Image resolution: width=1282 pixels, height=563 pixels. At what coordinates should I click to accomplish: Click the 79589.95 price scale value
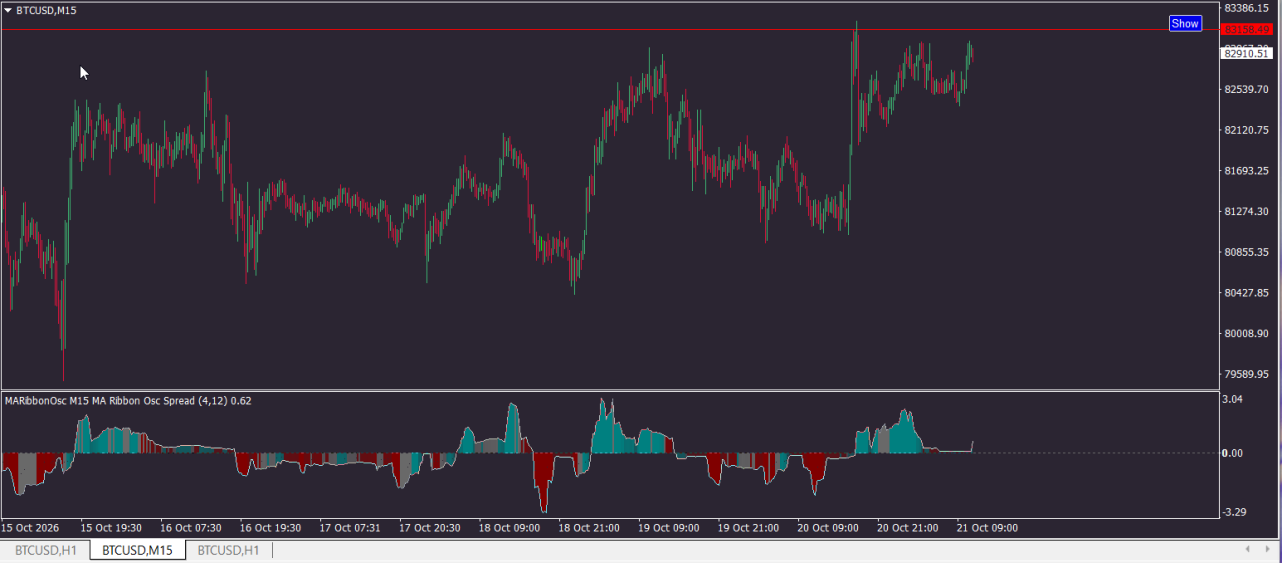click(1246, 374)
